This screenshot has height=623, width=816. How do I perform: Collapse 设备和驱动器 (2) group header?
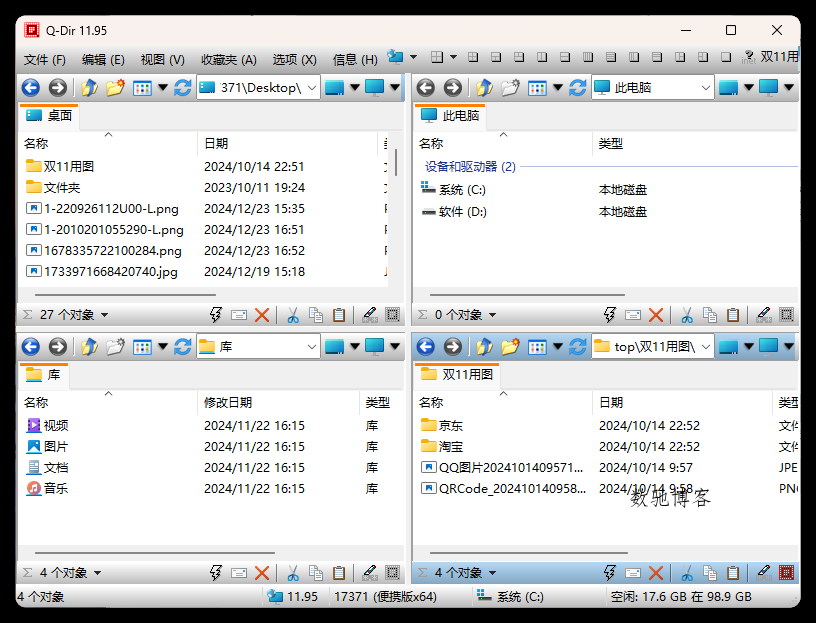(x=470, y=167)
